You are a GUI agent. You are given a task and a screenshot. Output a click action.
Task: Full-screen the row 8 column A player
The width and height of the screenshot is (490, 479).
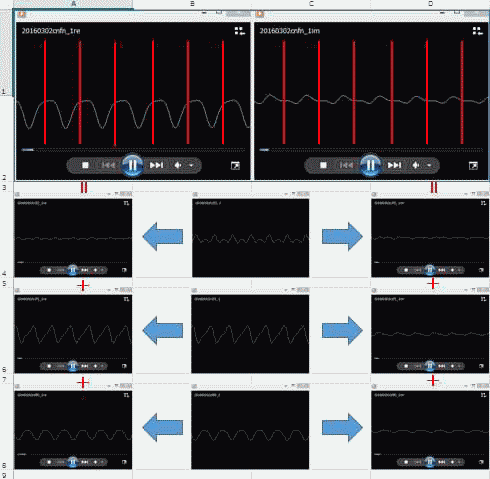point(124,462)
